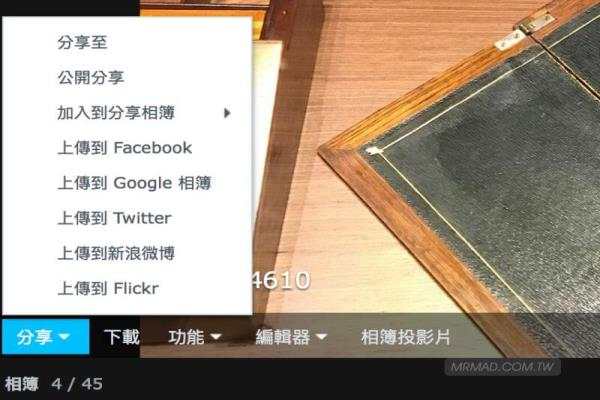
Task: Choose 上傳到新浪微博 entry
Action: 127,253
